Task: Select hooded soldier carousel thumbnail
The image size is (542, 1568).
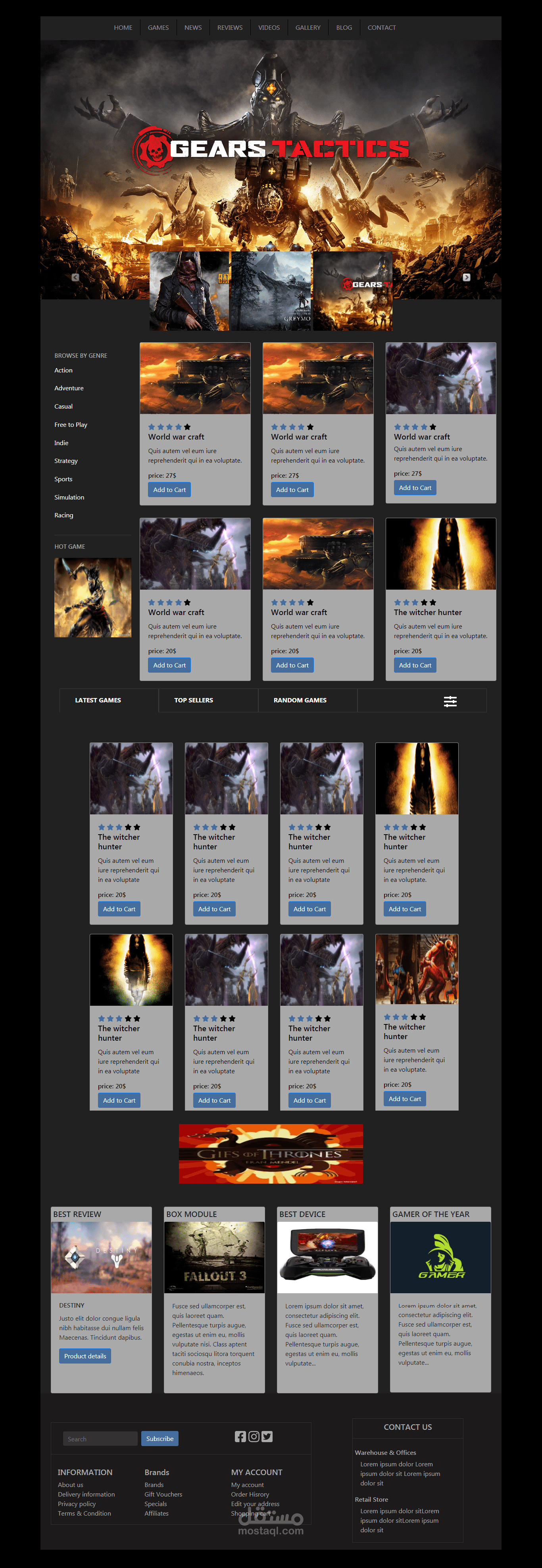Action: click(x=189, y=291)
